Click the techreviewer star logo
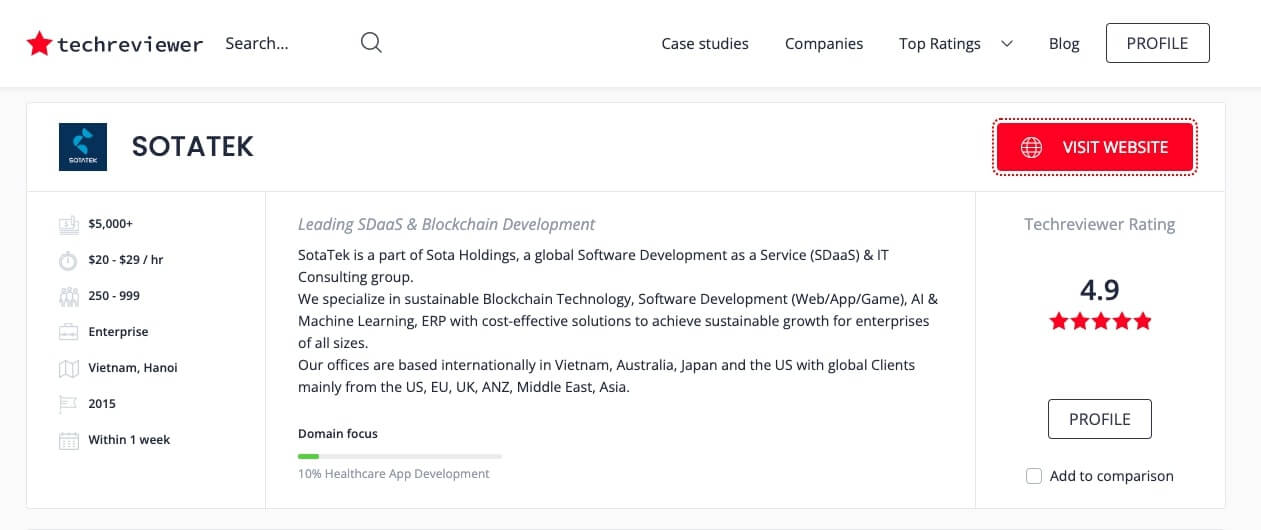Screen dimensions: 1261x530 coord(39,43)
